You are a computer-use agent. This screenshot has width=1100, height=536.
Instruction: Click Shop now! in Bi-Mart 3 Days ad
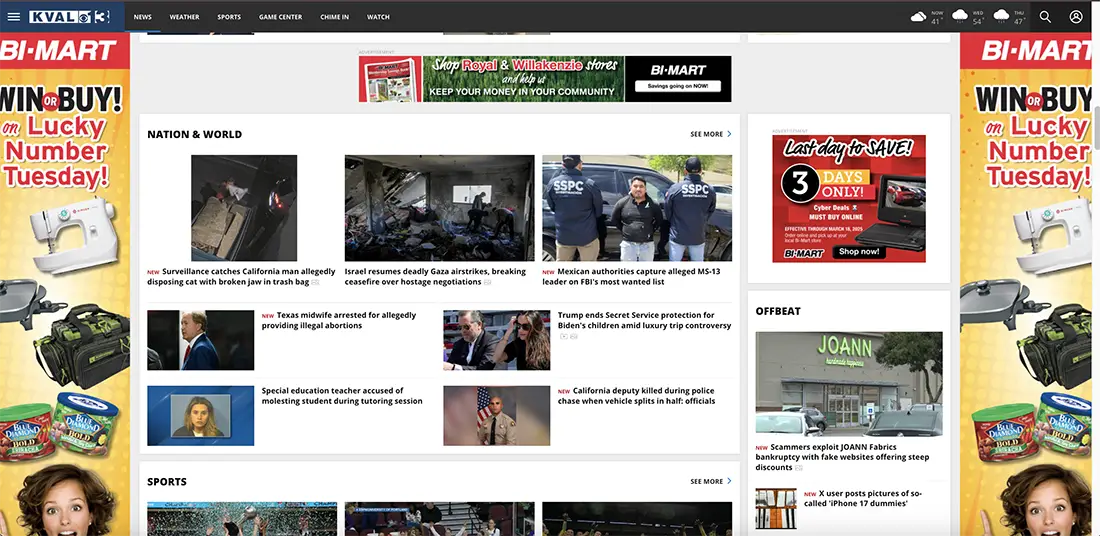tap(859, 251)
